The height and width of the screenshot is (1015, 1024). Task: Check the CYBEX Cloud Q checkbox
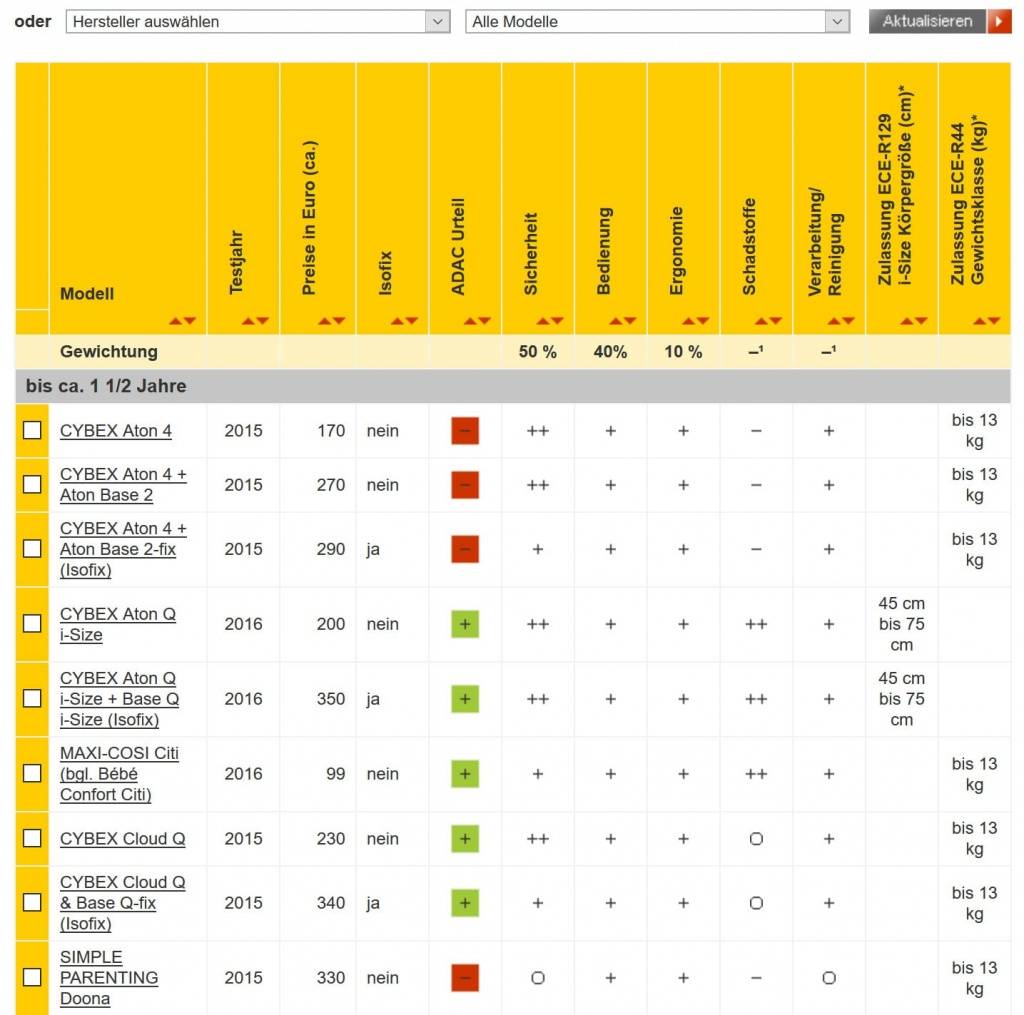click(32, 838)
